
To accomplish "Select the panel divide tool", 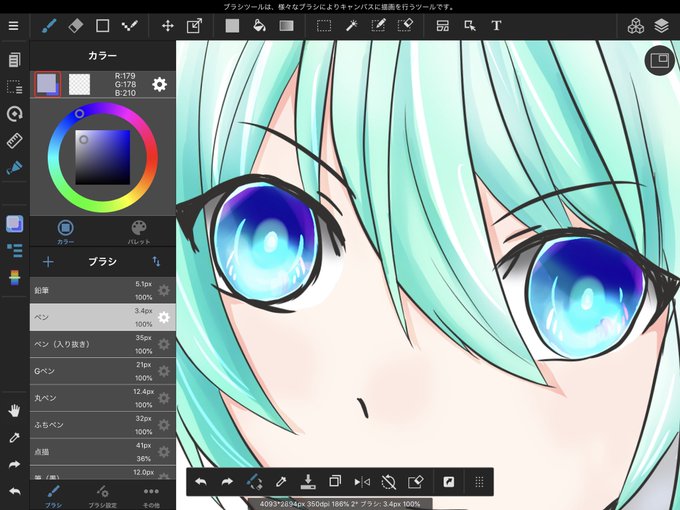I will pos(442,26).
